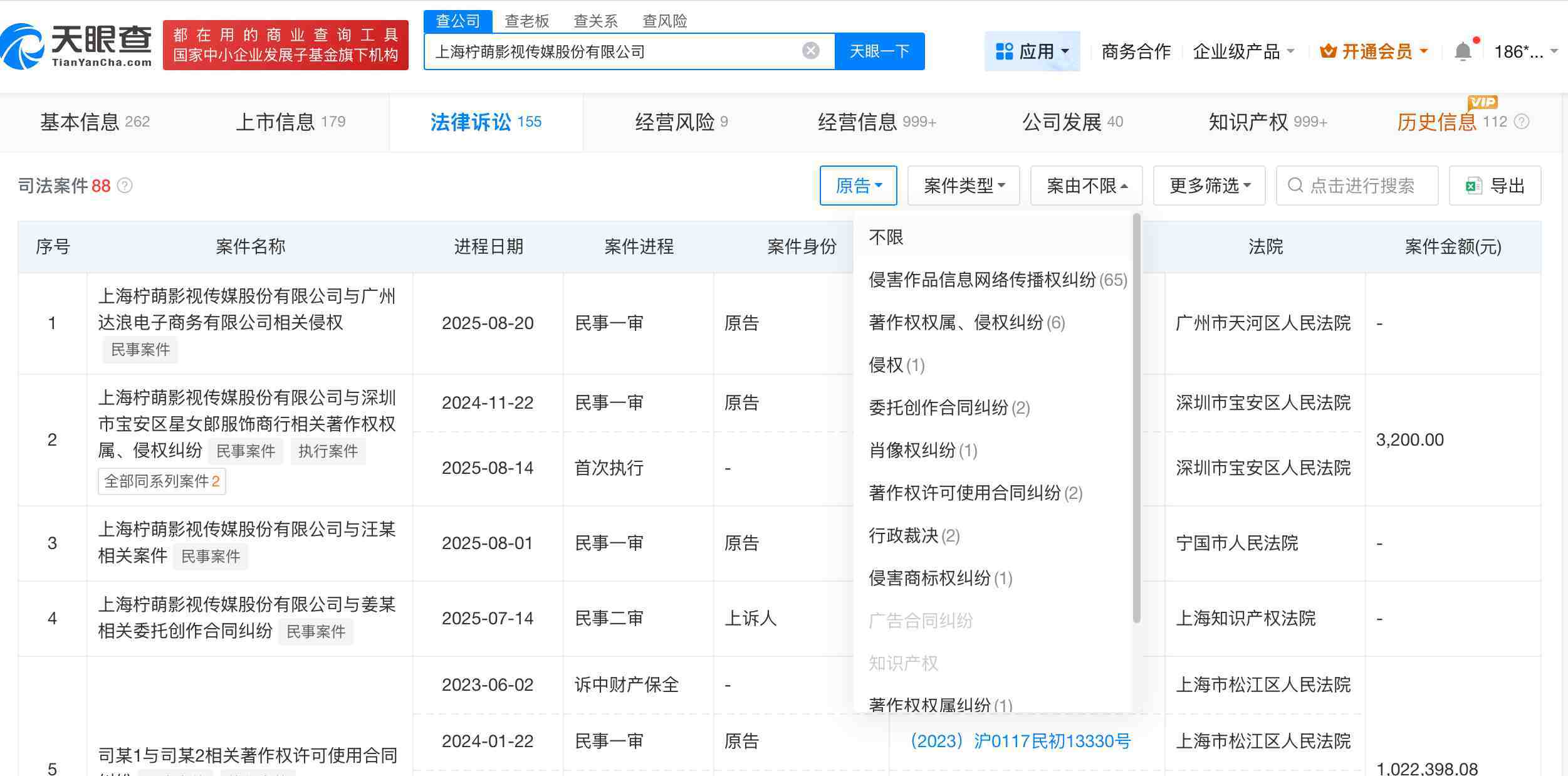Image resolution: width=1568 pixels, height=776 pixels.
Task: Click the 导出 Excel export icon
Action: click(x=1473, y=186)
